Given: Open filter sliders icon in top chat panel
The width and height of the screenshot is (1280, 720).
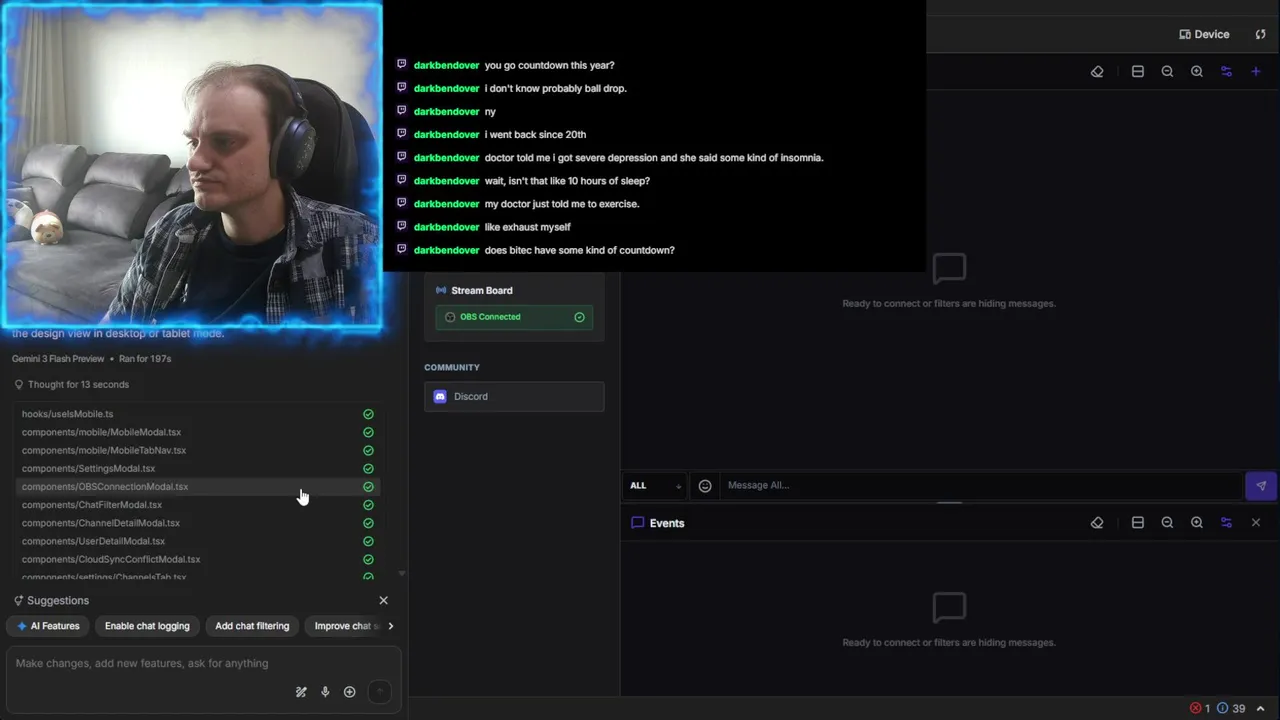Looking at the screenshot, I should pyautogui.click(x=1226, y=72).
